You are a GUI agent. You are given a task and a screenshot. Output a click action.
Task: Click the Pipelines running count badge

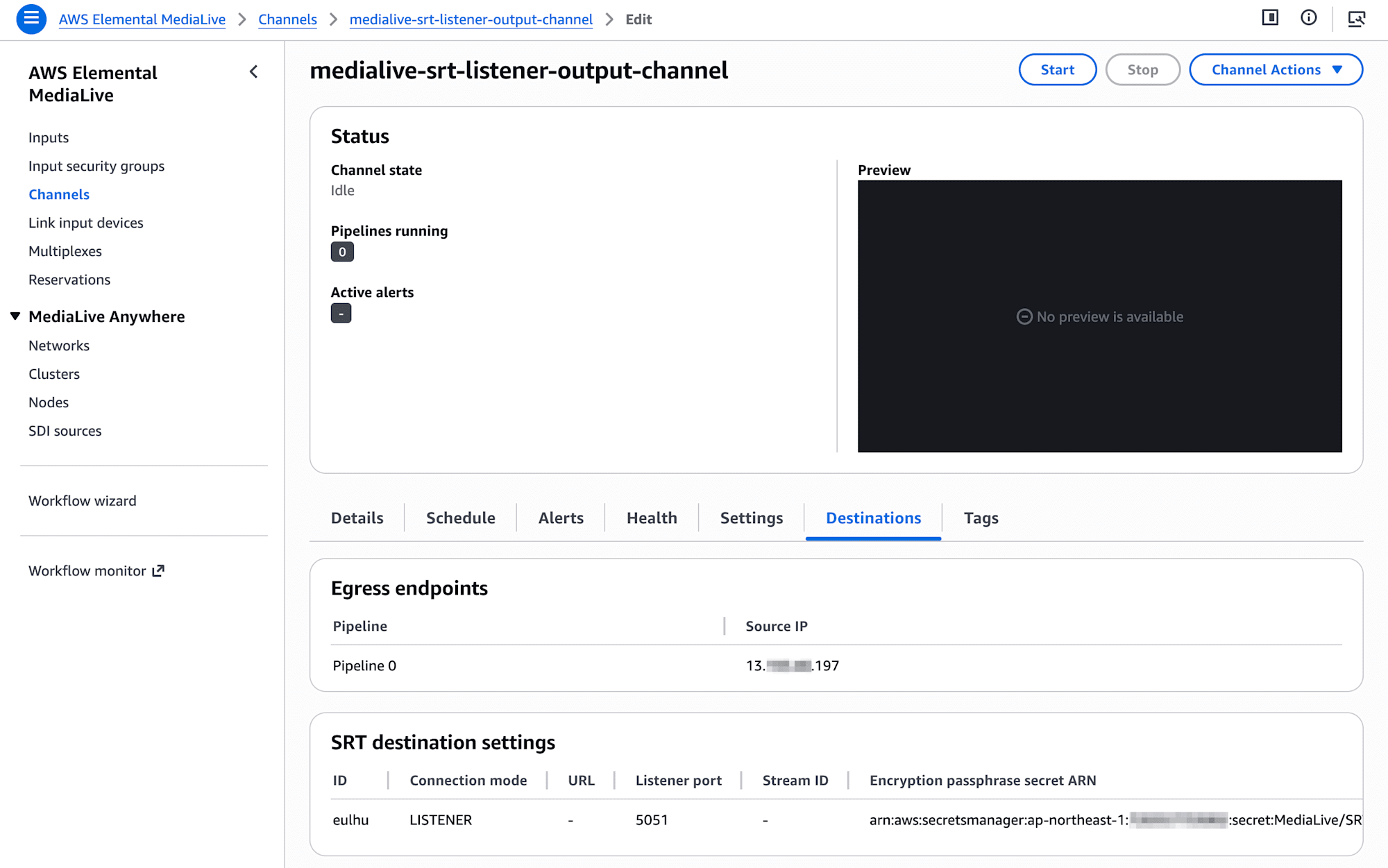tap(342, 252)
